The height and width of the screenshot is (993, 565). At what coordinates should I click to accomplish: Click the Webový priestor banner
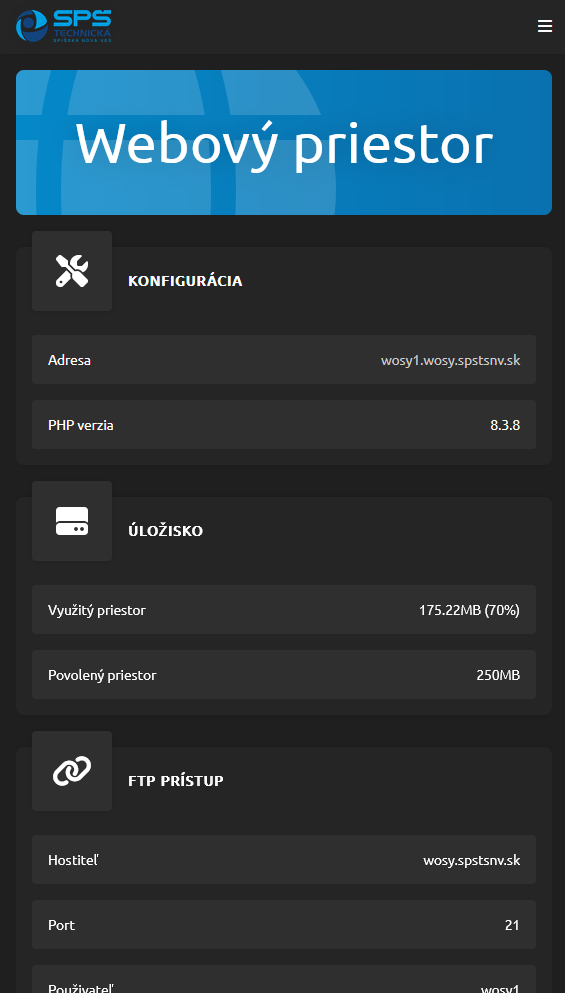coord(284,142)
